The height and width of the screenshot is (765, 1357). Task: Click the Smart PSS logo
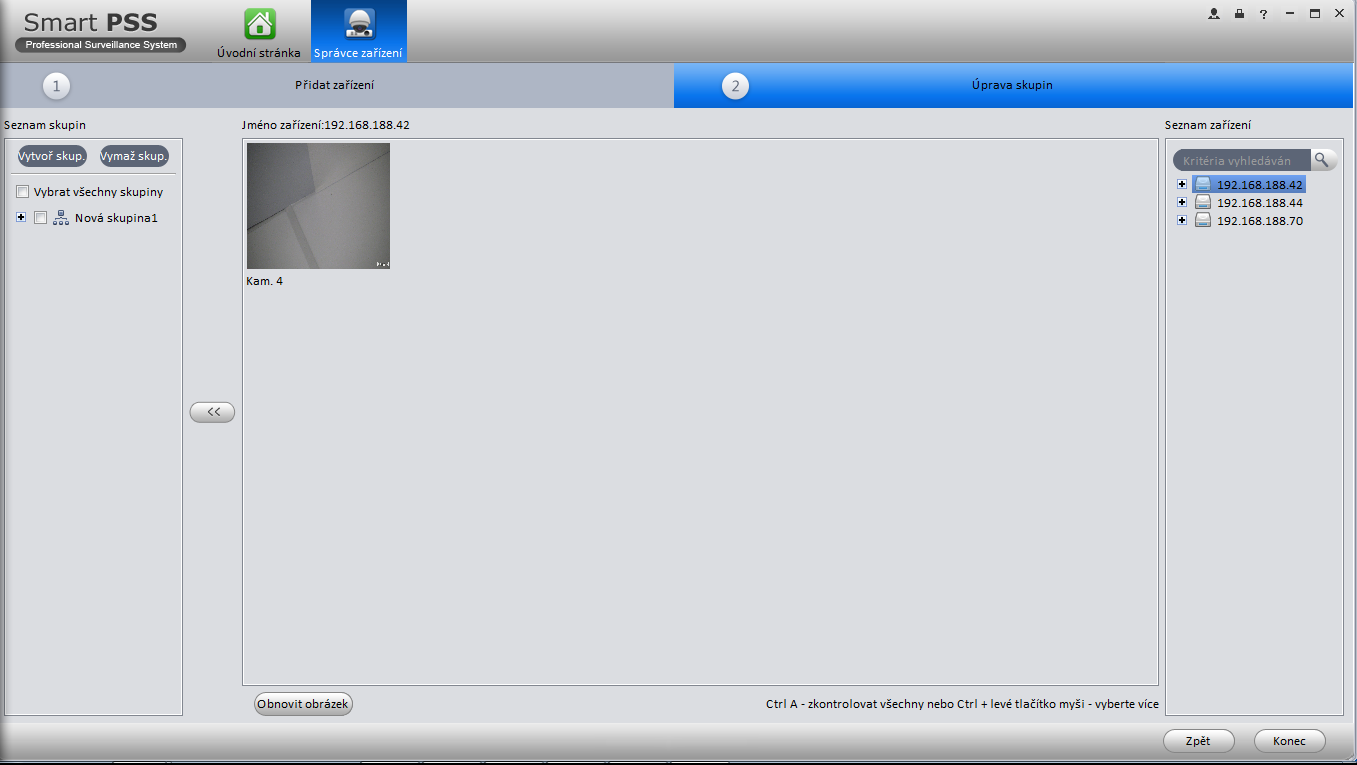click(101, 32)
